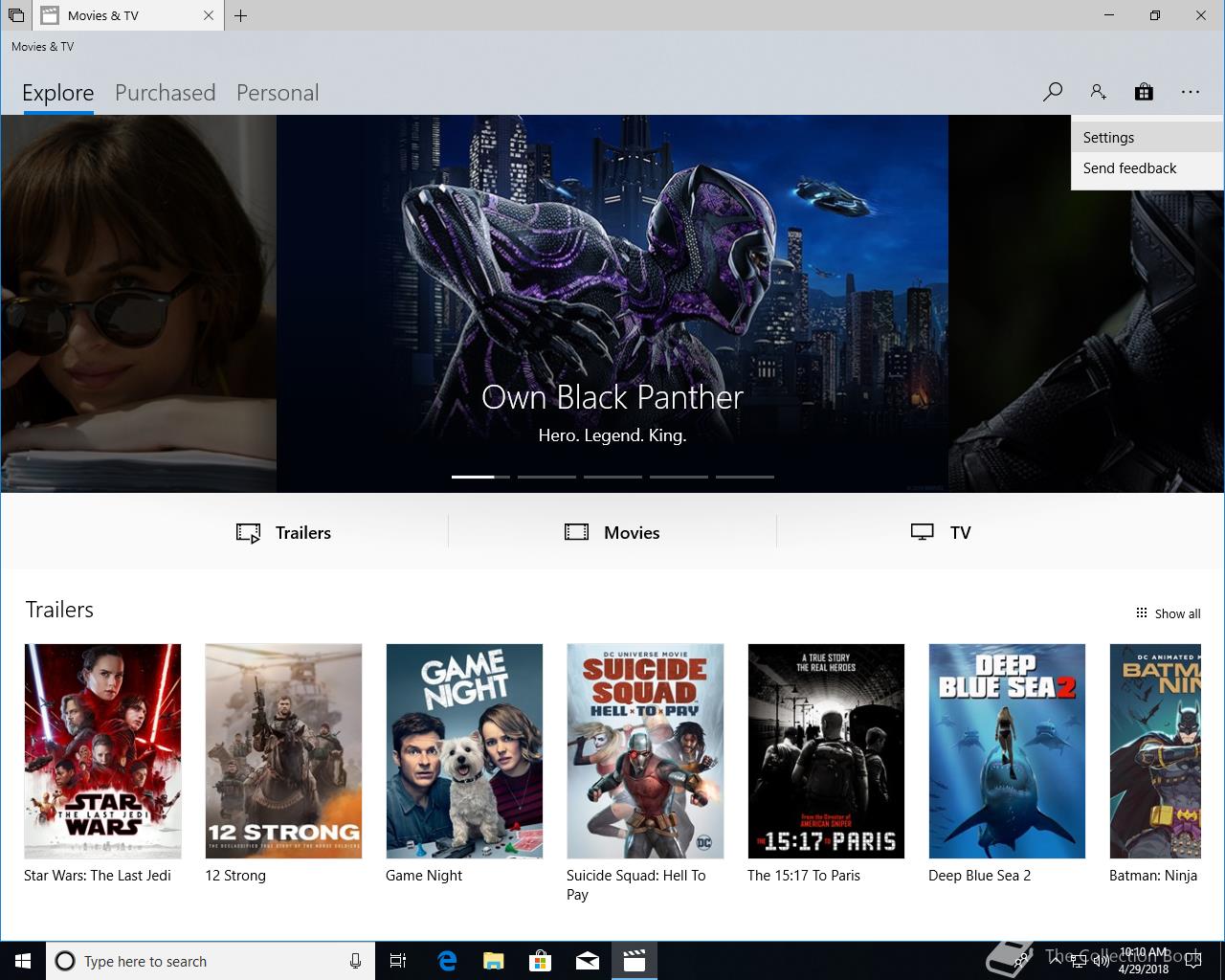This screenshot has width=1225, height=980.
Task: Add a new tab with plus icon
Action: (x=241, y=15)
